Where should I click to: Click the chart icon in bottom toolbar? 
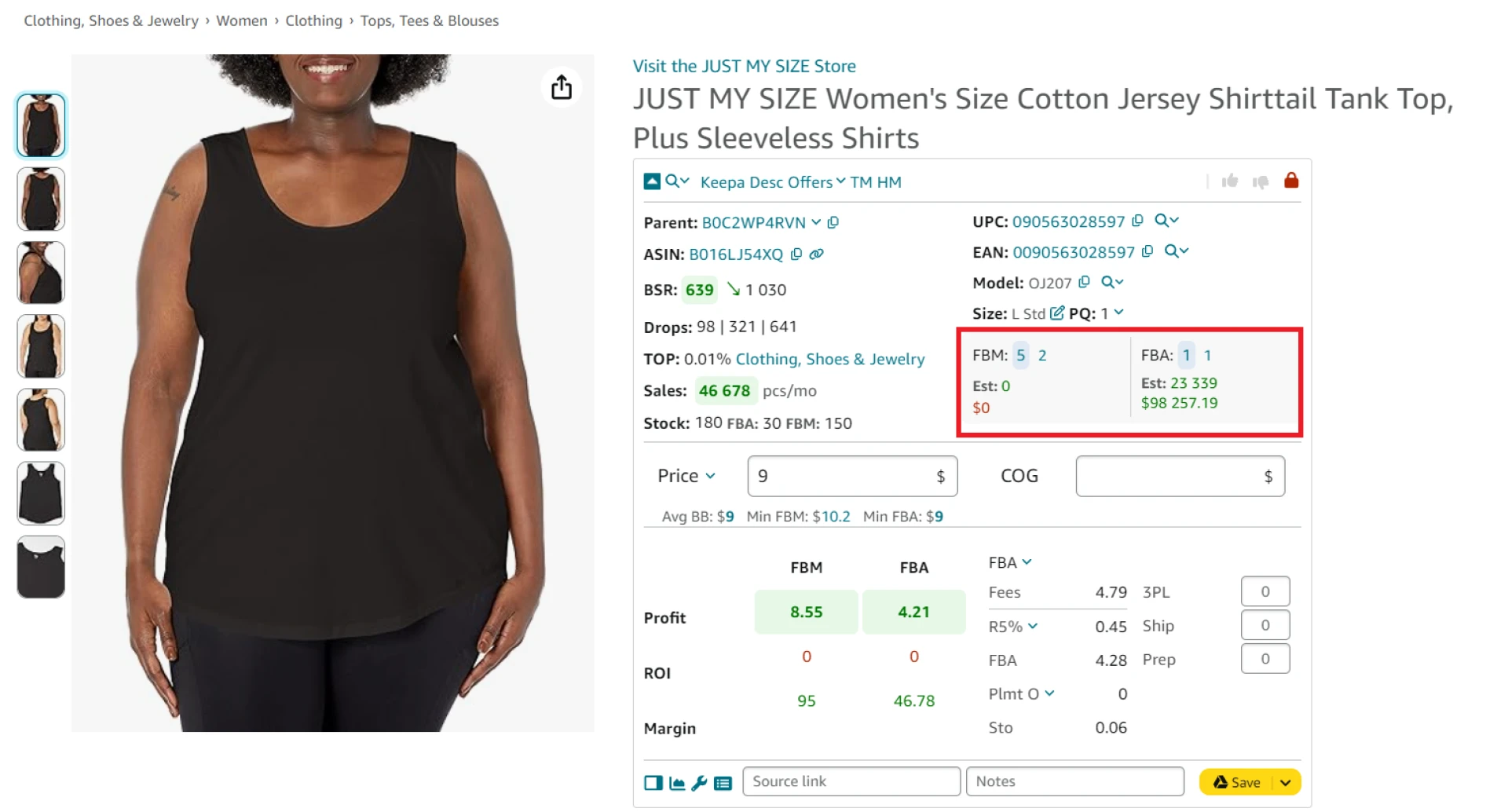pos(677,783)
